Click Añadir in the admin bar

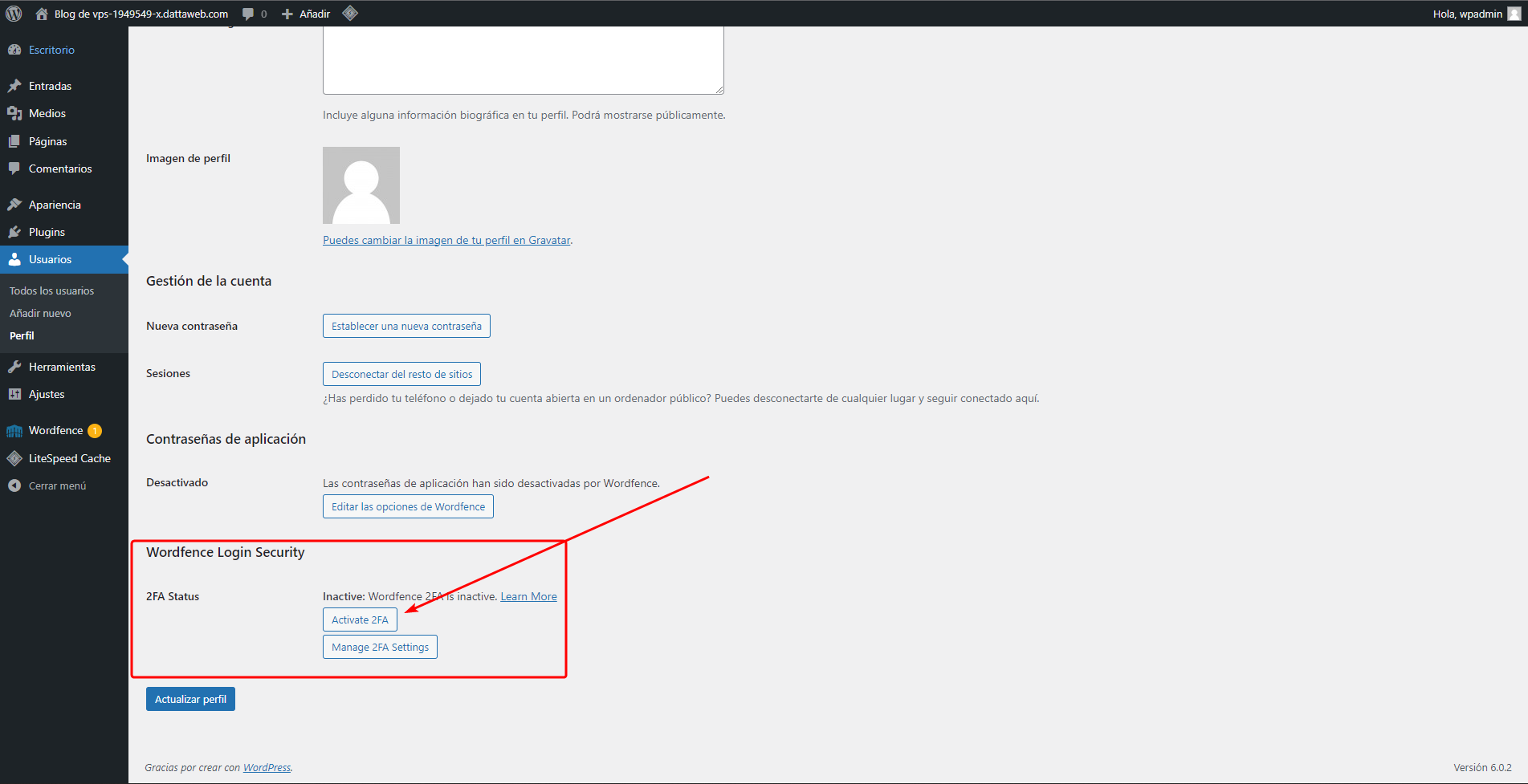(x=315, y=14)
